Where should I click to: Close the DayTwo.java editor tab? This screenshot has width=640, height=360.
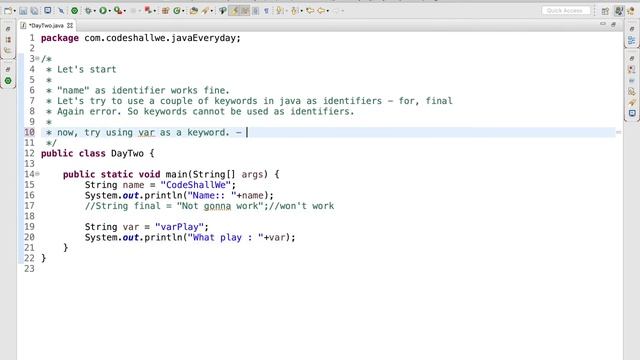click(x=70, y=25)
